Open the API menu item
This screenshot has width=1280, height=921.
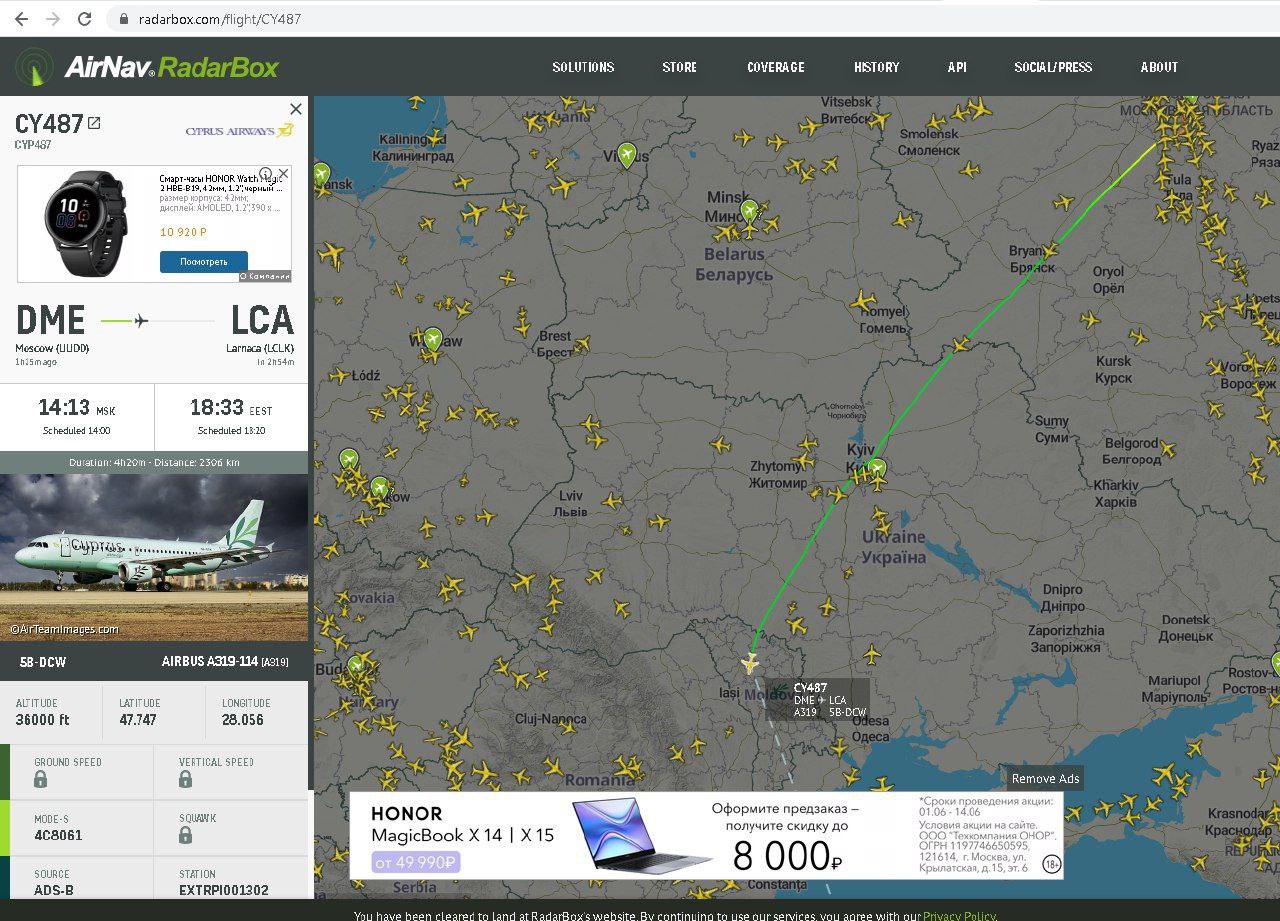tap(957, 67)
